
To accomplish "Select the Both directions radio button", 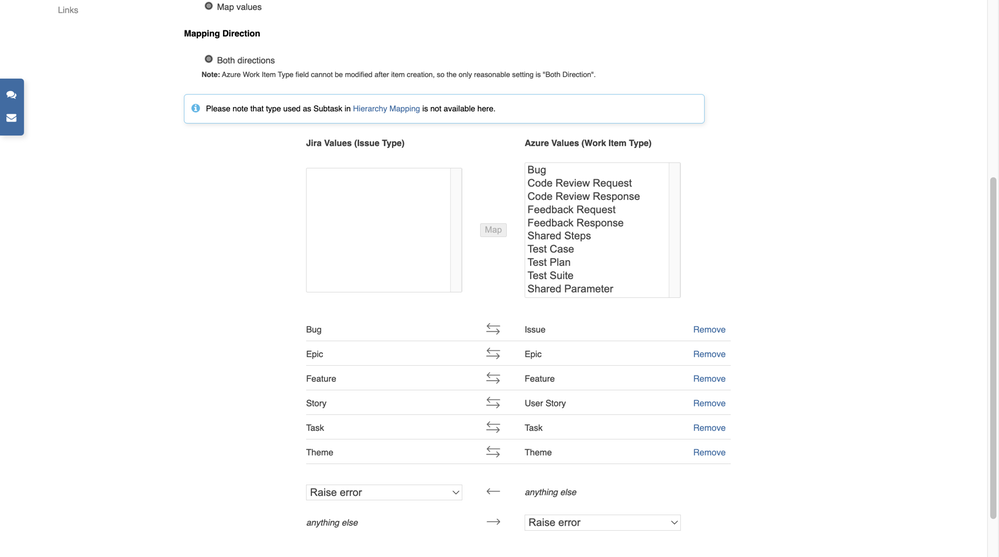I will (x=208, y=59).
